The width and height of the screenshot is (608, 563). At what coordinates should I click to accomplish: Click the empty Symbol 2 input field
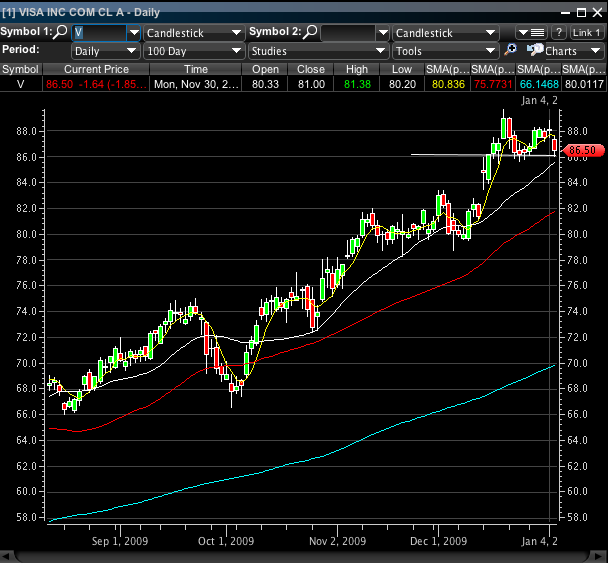[x=347, y=33]
